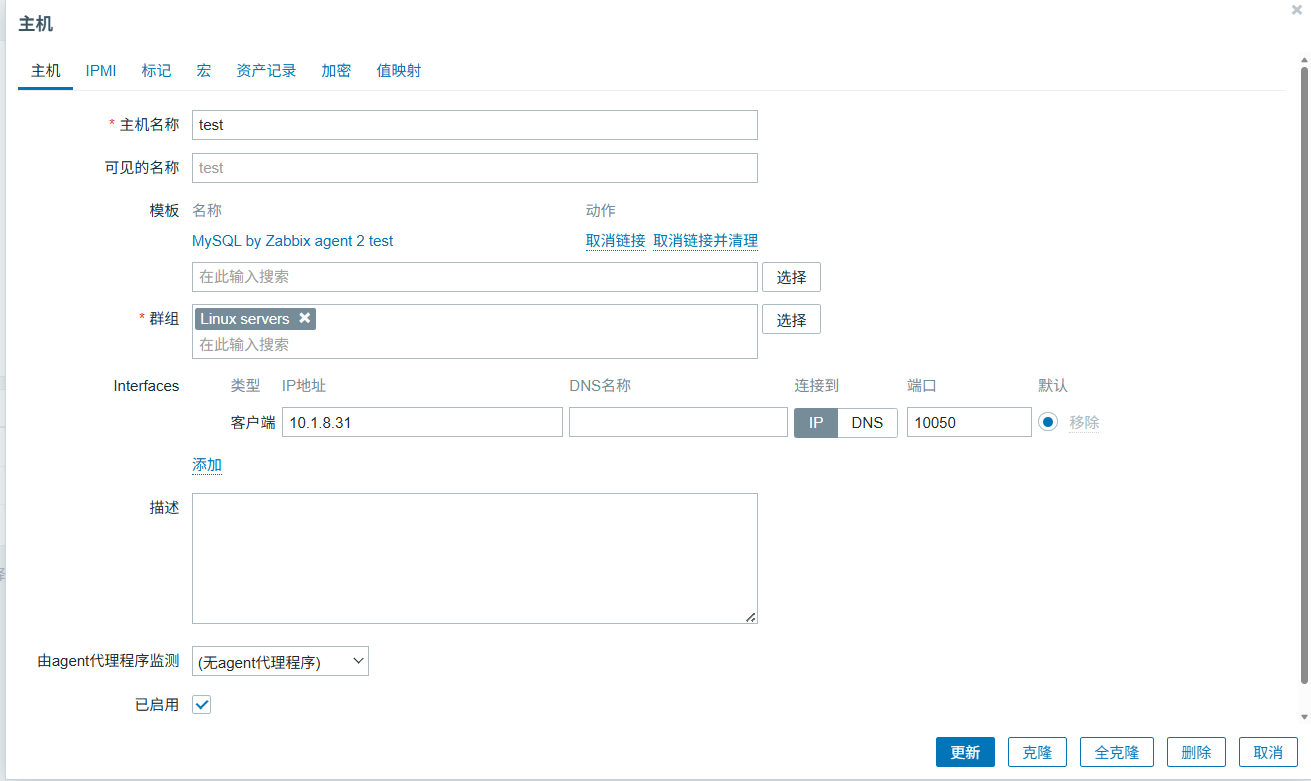
Task: Click the 克隆 button
Action: point(1037,752)
